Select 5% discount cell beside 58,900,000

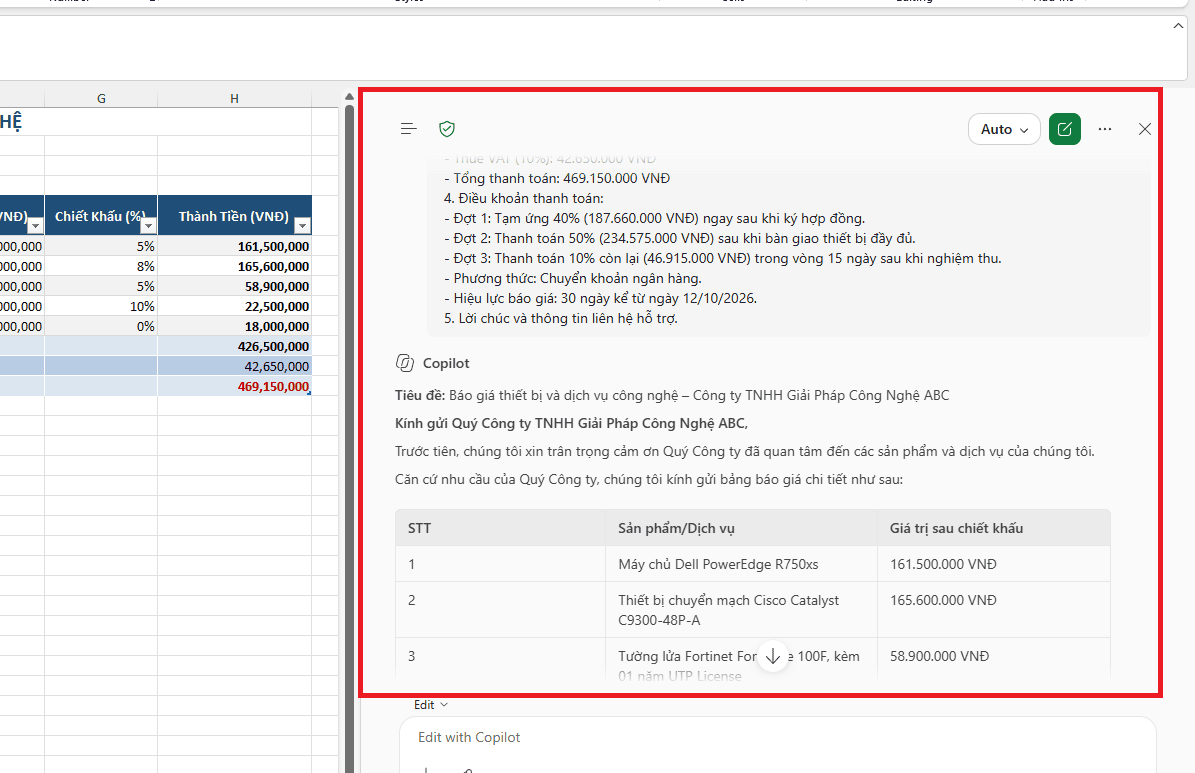[101, 286]
